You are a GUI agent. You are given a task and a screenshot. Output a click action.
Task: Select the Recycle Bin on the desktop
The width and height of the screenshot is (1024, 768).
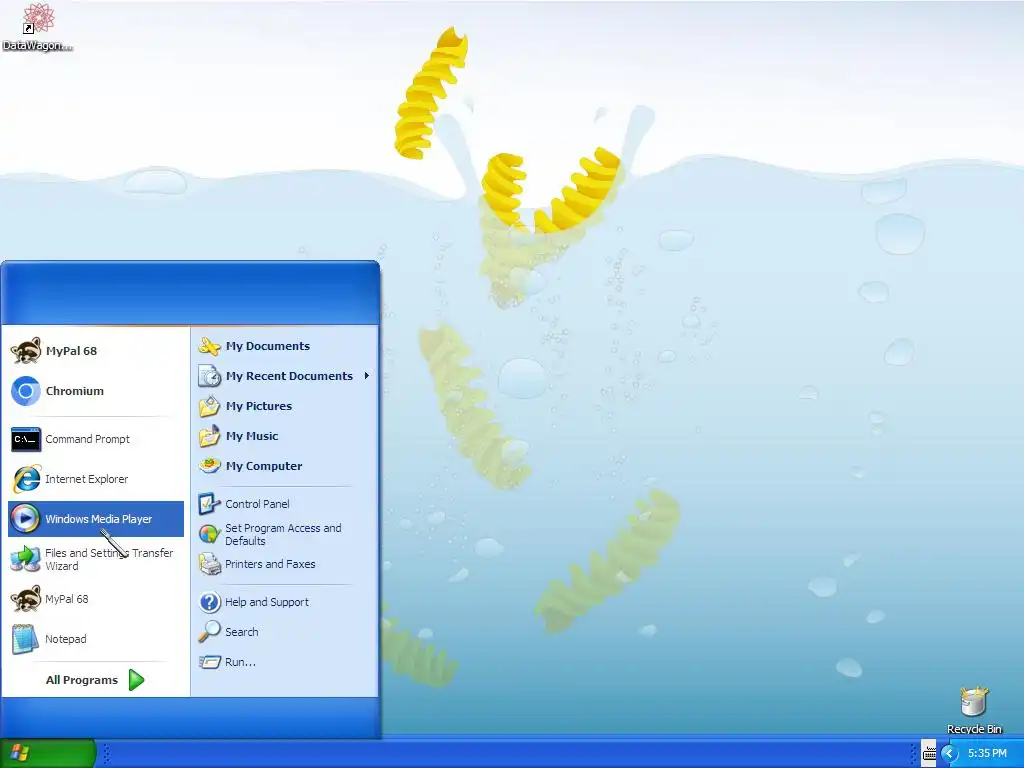coord(974,711)
